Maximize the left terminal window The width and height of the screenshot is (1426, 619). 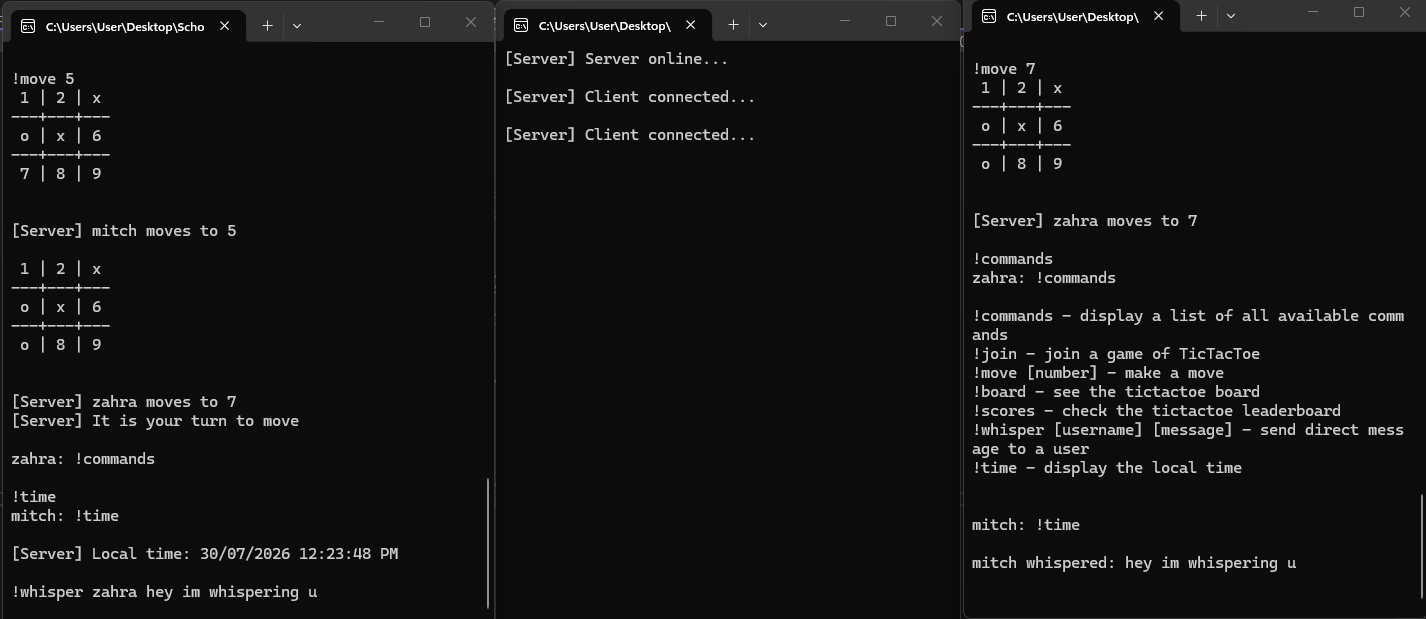(x=425, y=21)
